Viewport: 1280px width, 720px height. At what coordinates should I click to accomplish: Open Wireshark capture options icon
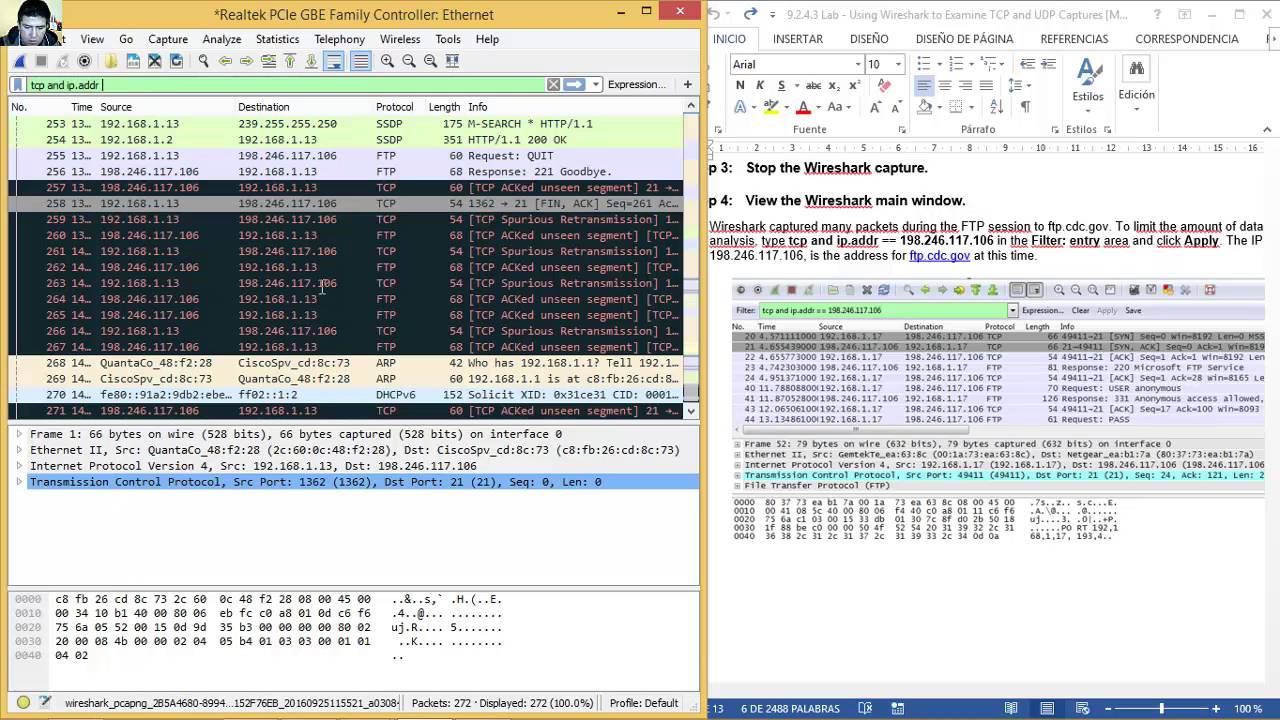tap(84, 61)
